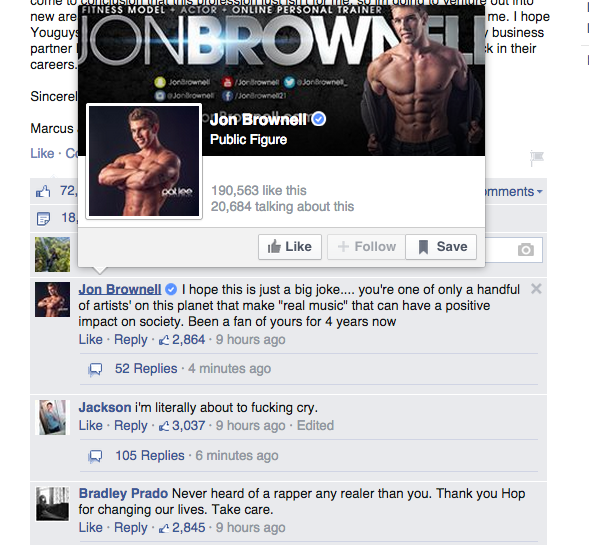Follow Jon Brownell from the hovercard
589x545 pixels.
coord(367,247)
